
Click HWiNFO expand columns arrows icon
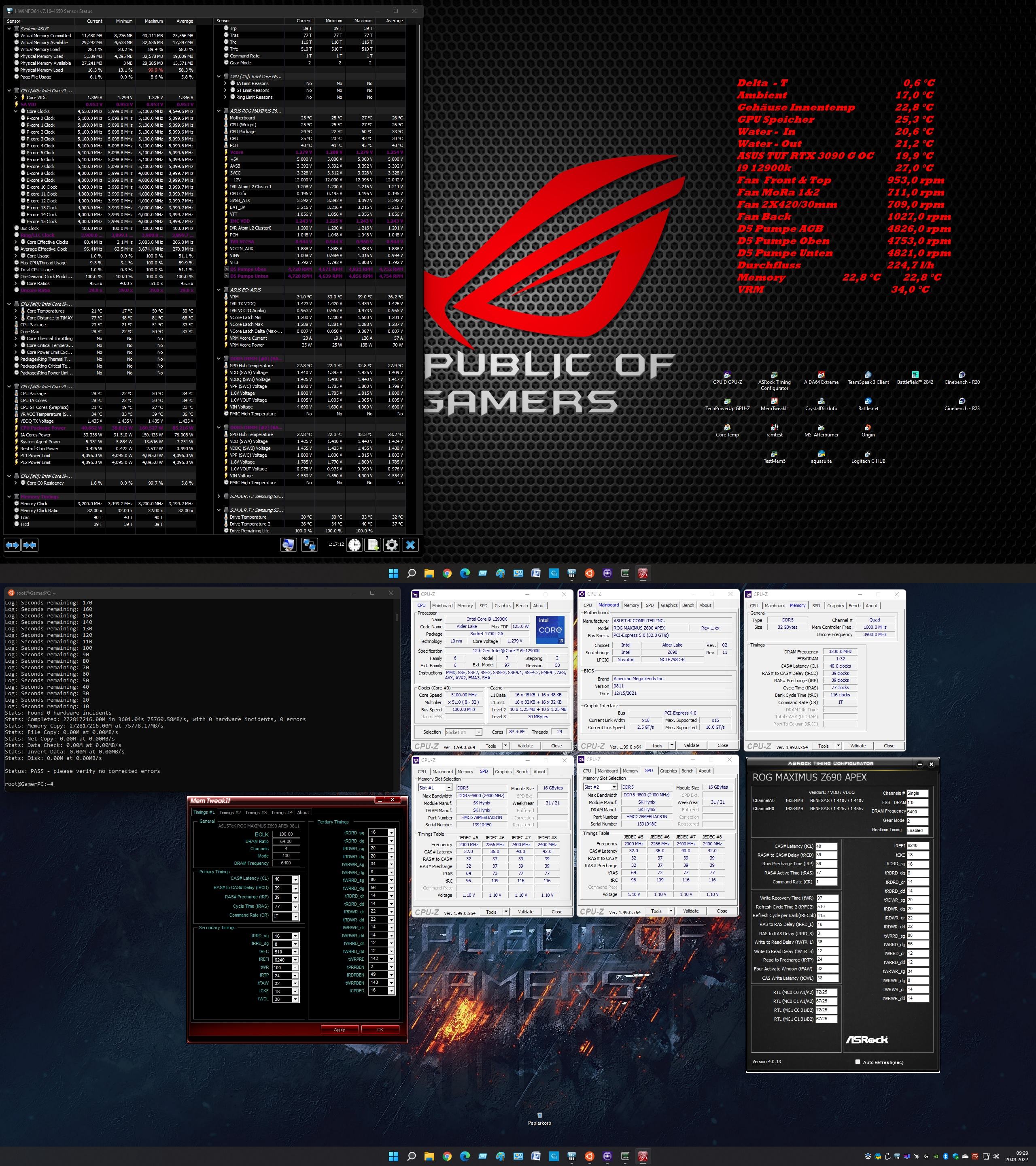pyautogui.click(x=12, y=545)
